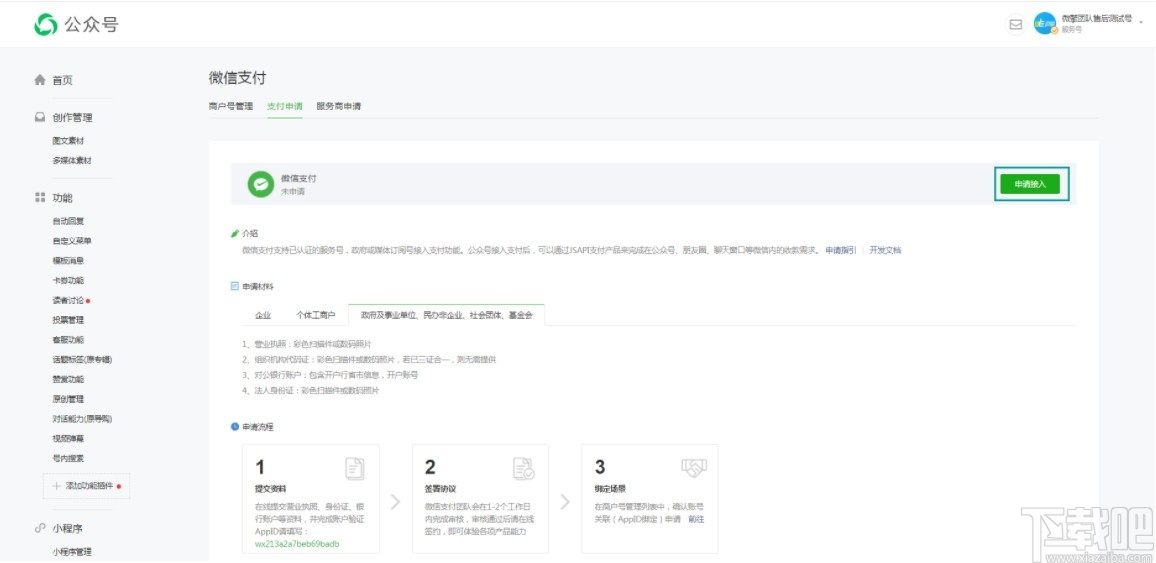1156x563 pixels.
Task: Open 多媒体素材 in sidebar
Action: 72,161
